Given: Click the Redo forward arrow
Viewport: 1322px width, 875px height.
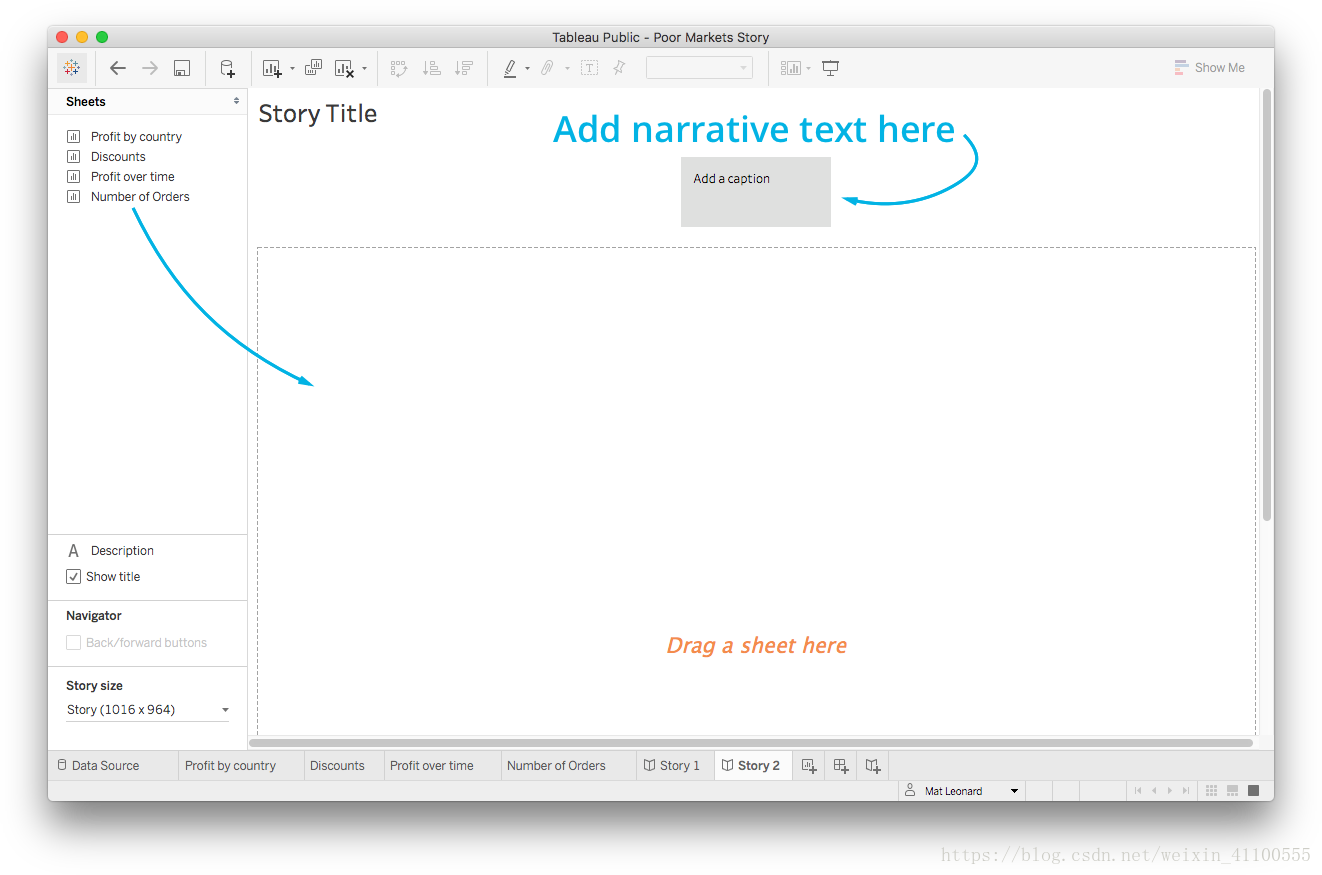Looking at the screenshot, I should [150, 68].
